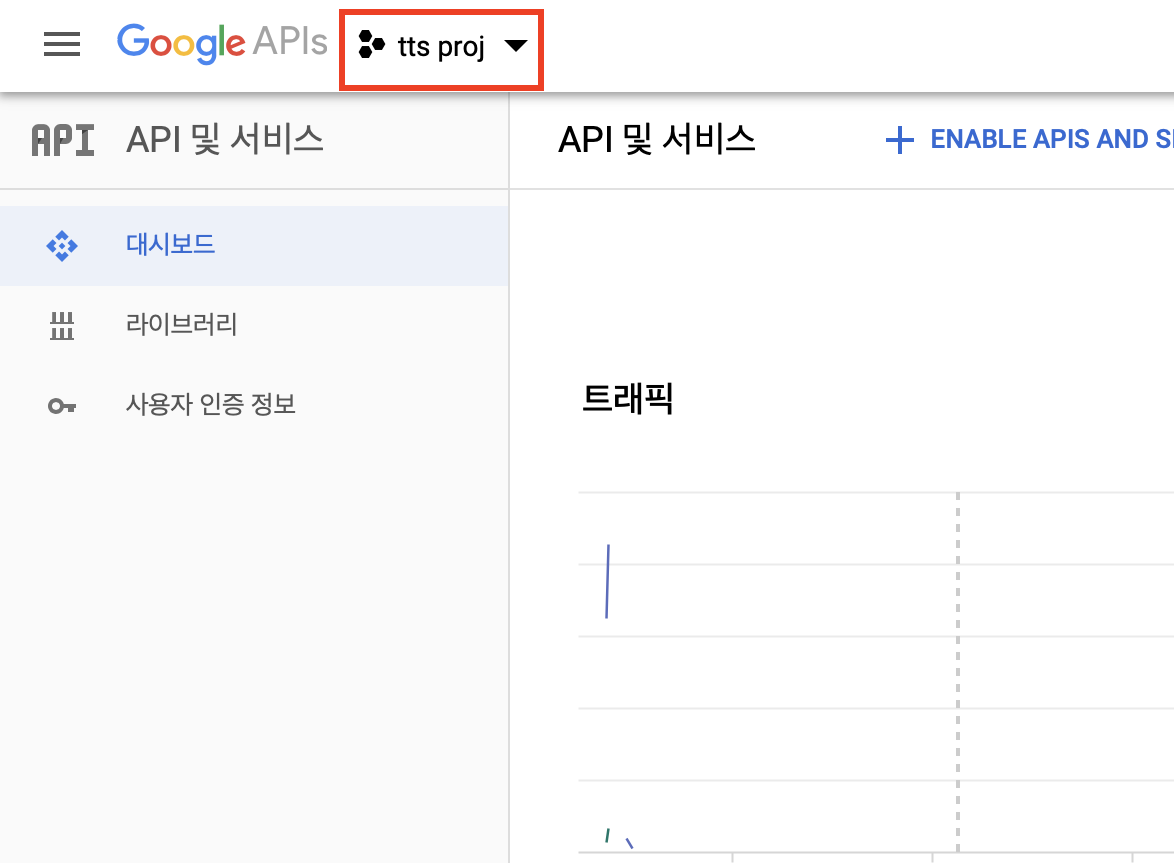Viewport: 1174px width, 863px height.
Task: Open 사용자 인증 정보 credentials page
Action: pyautogui.click(x=255, y=405)
